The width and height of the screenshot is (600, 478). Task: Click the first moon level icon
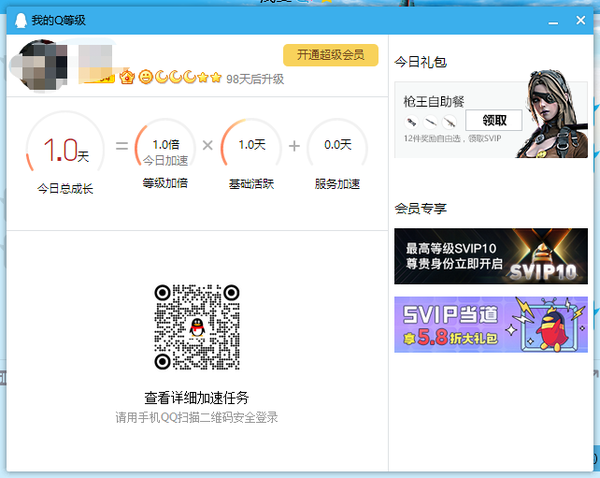point(160,77)
